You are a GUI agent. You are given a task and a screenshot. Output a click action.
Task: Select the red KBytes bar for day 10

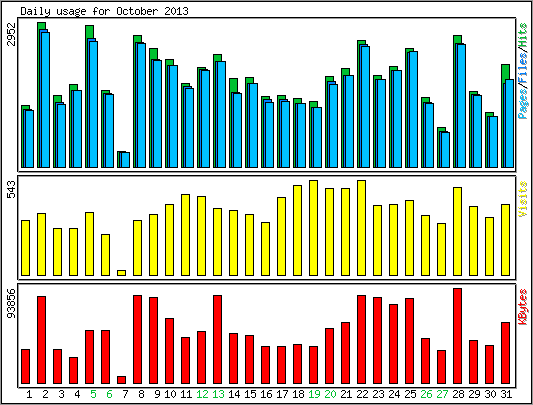169,351
